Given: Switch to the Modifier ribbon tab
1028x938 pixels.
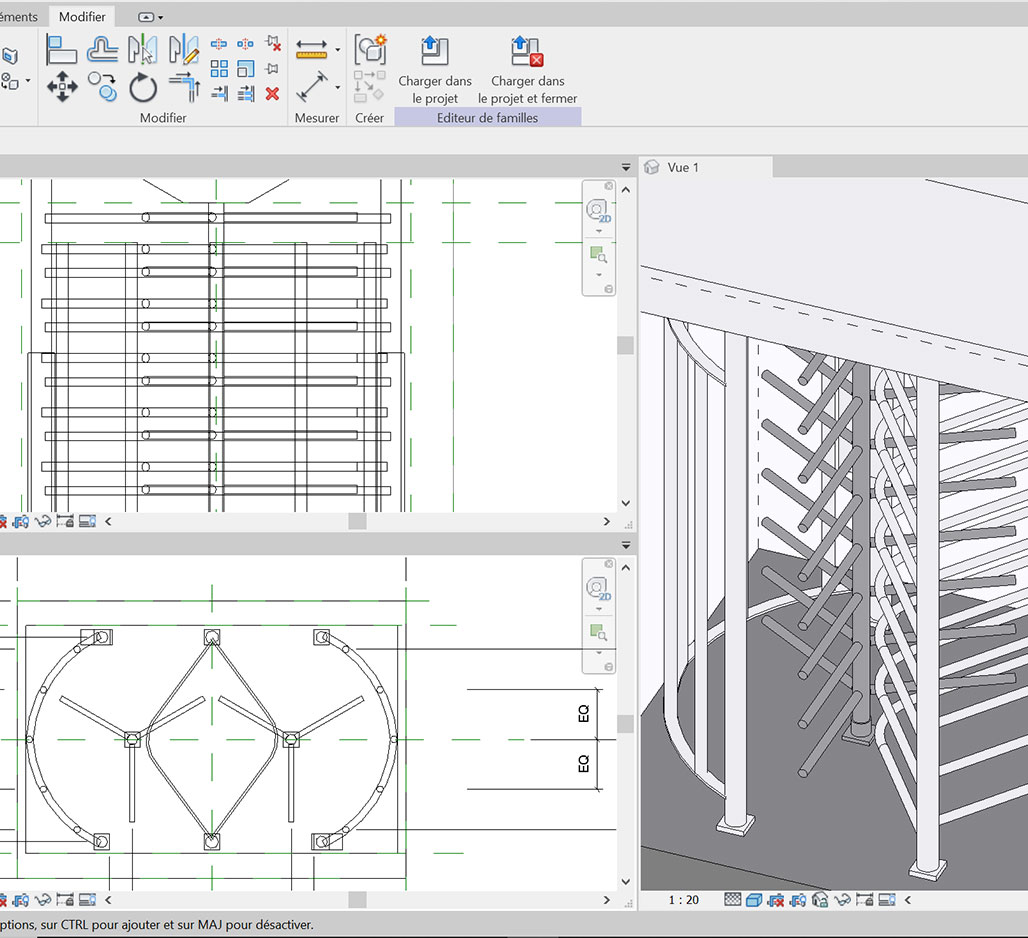Looking at the screenshot, I should [82, 17].
